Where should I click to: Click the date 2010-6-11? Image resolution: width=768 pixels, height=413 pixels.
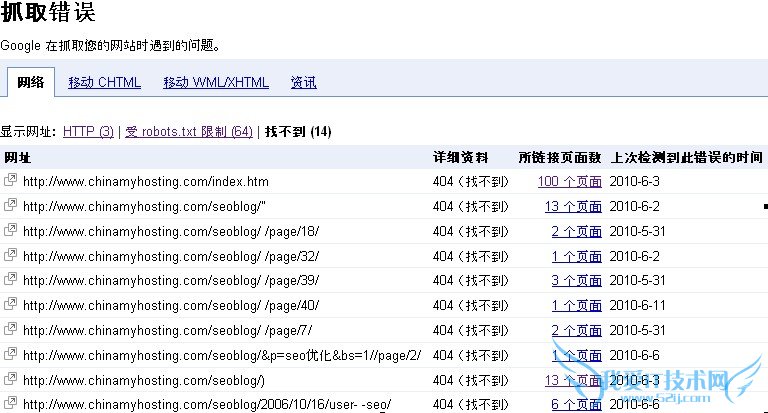(638, 306)
